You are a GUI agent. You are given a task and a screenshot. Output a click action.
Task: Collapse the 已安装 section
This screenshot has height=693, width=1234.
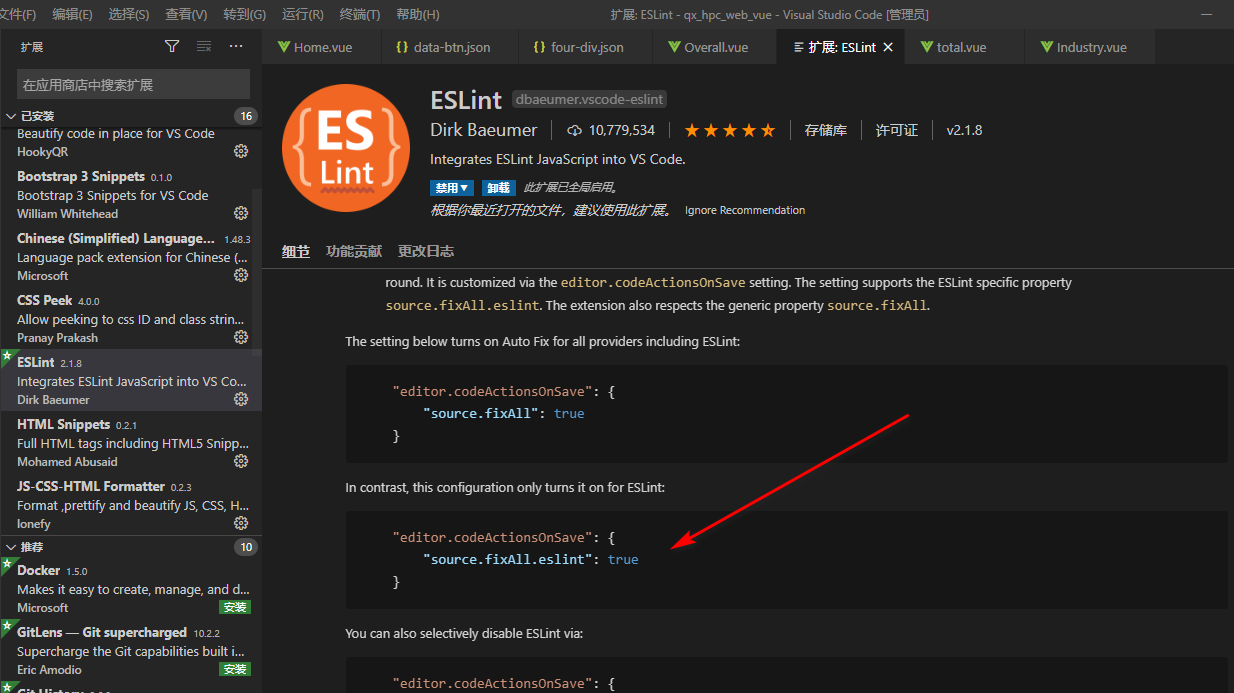11,116
